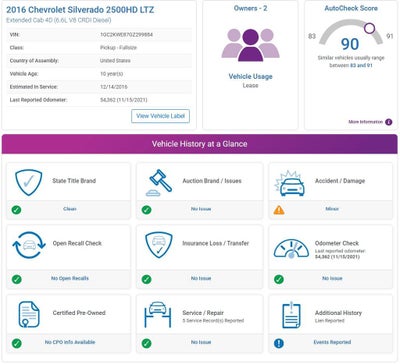Click the Lien Reported subtext
Image resolution: width=400 pixels, height=364 pixels.
tap(330, 321)
